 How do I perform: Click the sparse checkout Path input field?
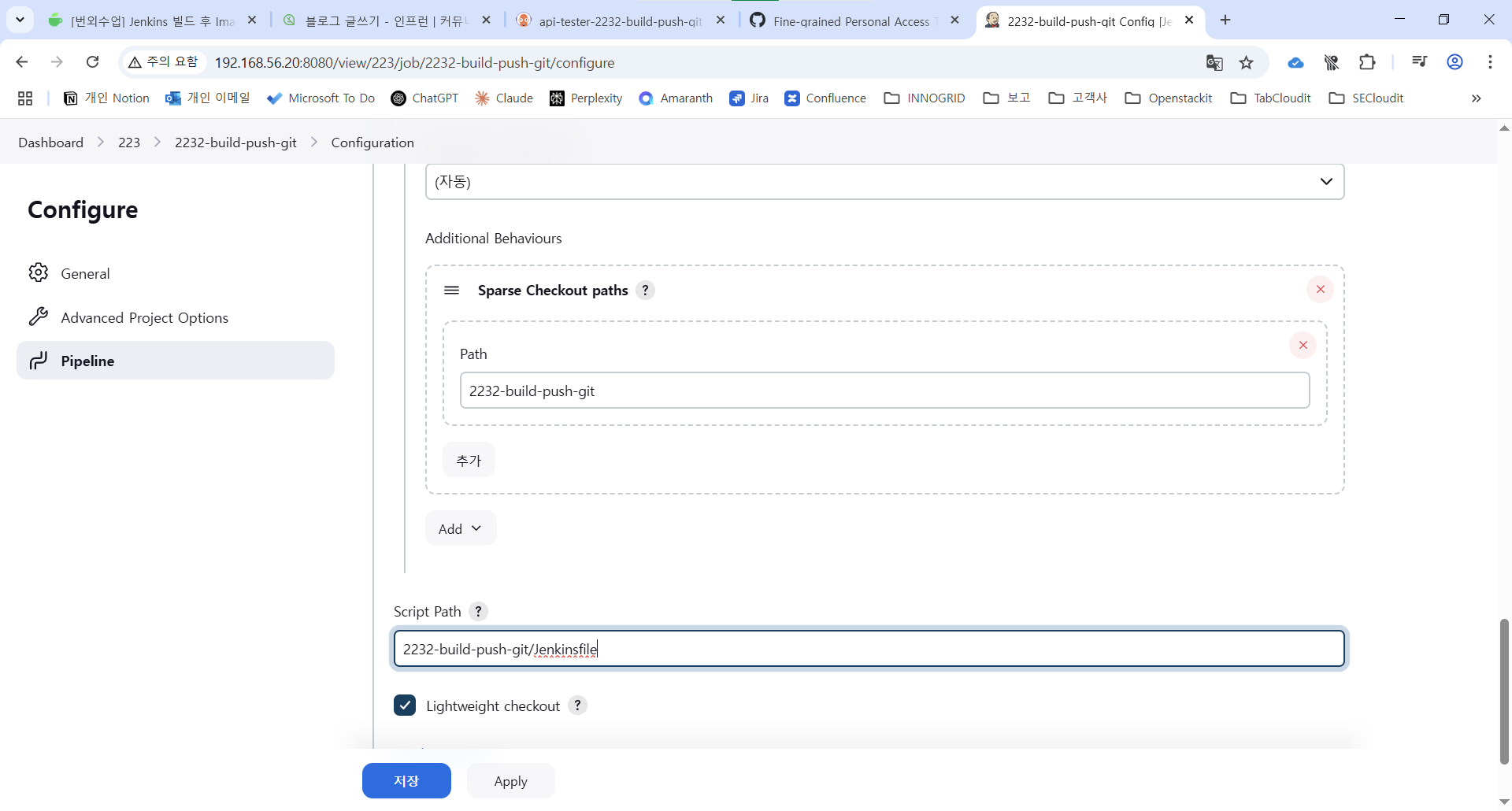(x=885, y=391)
